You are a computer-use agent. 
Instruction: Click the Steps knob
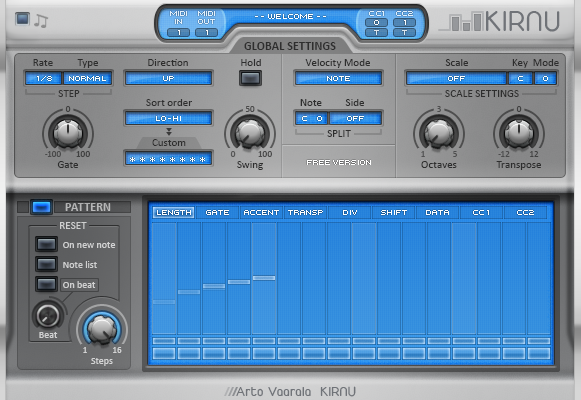(102, 329)
